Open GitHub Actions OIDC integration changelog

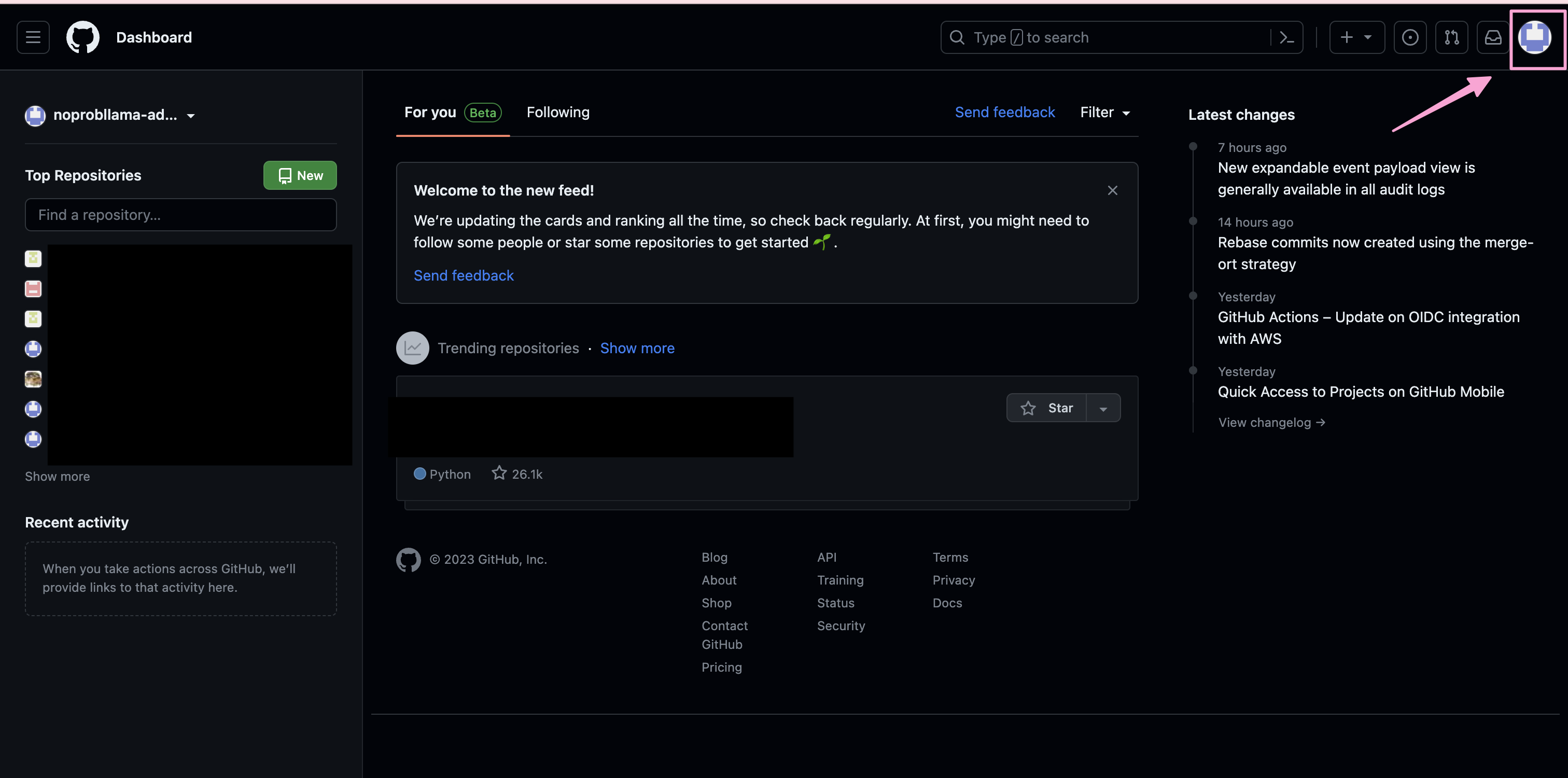click(x=1368, y=328)
